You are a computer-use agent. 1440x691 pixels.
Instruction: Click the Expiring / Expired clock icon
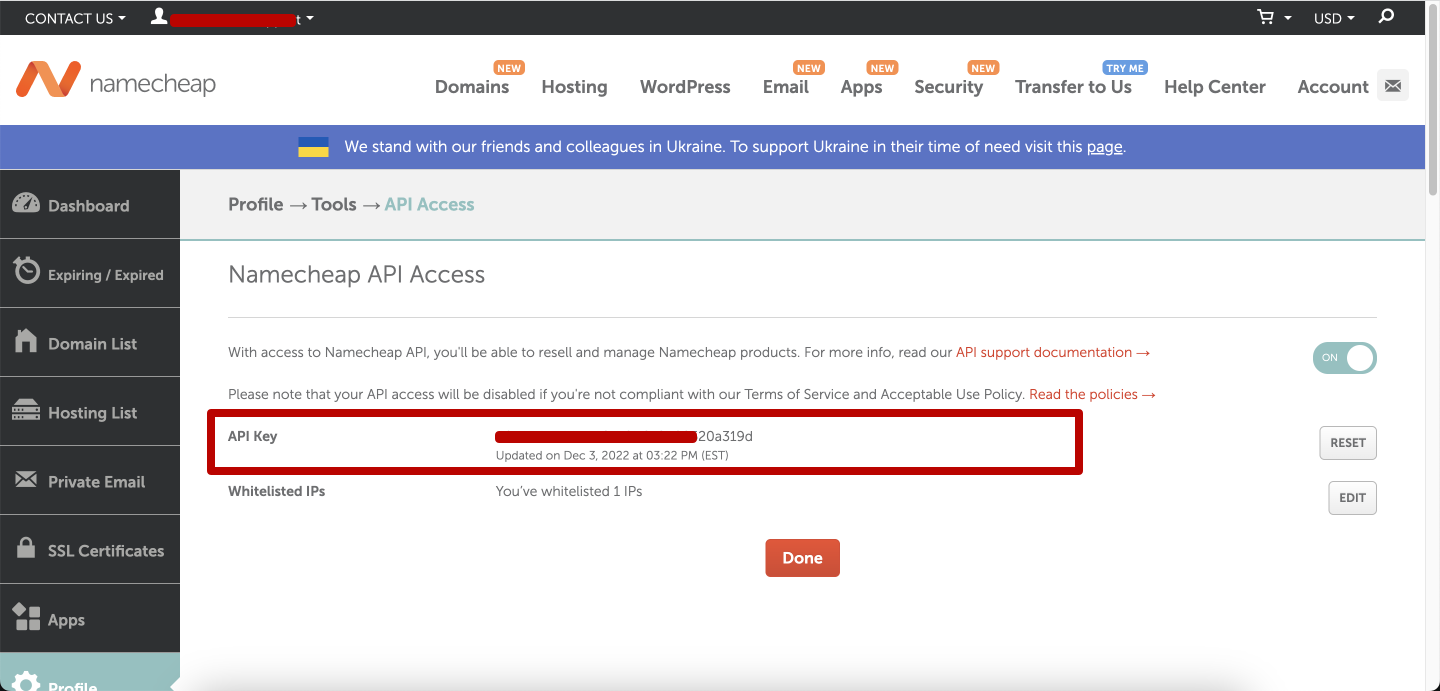(x=26, y=271)
